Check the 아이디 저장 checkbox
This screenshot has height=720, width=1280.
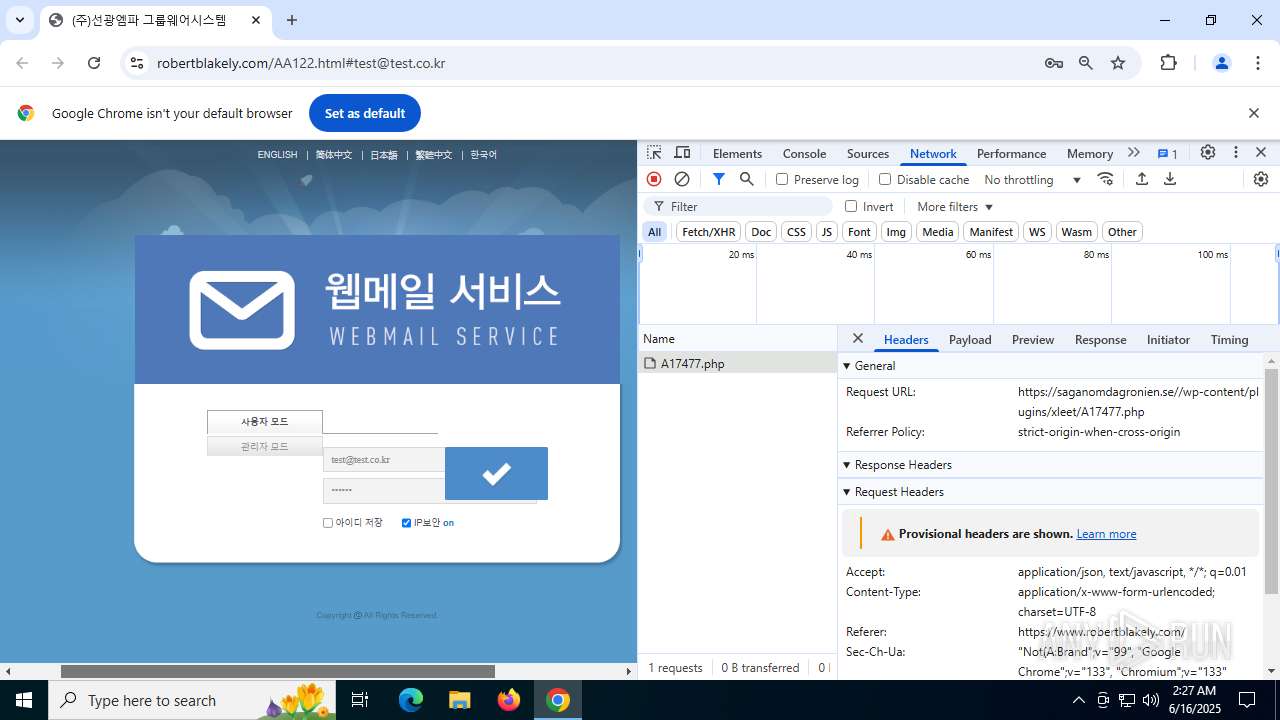click(328, 523)
